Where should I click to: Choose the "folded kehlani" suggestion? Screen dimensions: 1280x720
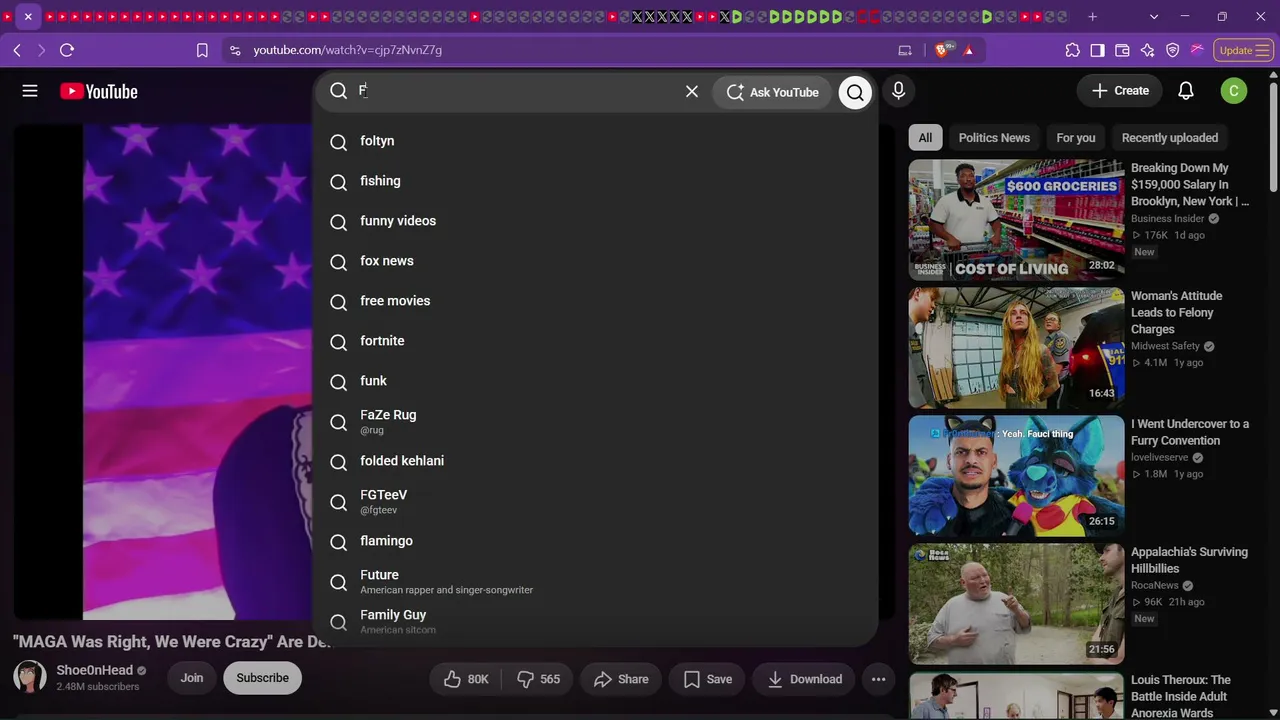[x=595, y=461]
